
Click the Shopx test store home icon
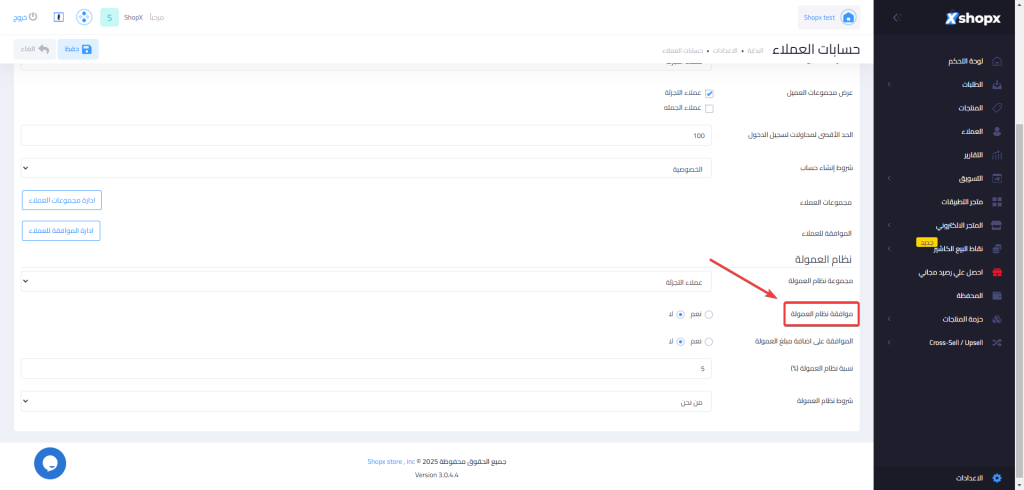pyautogui.click(x=848, y=17)
